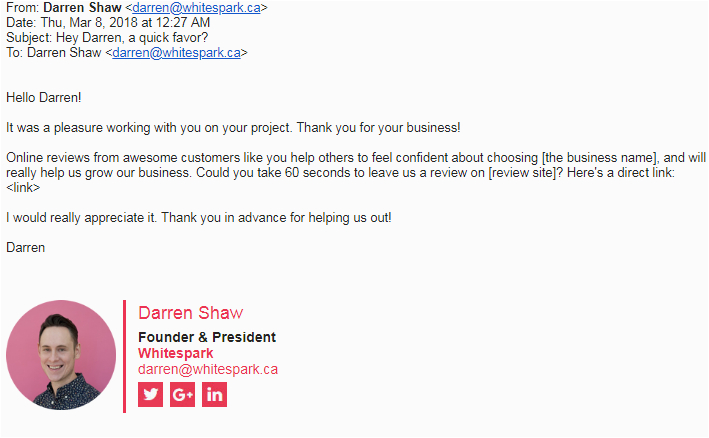The height and width of the screenshot is (438, 709).
Task: Click the "Hello Darren!" greeting
Action: click(44, 98)
